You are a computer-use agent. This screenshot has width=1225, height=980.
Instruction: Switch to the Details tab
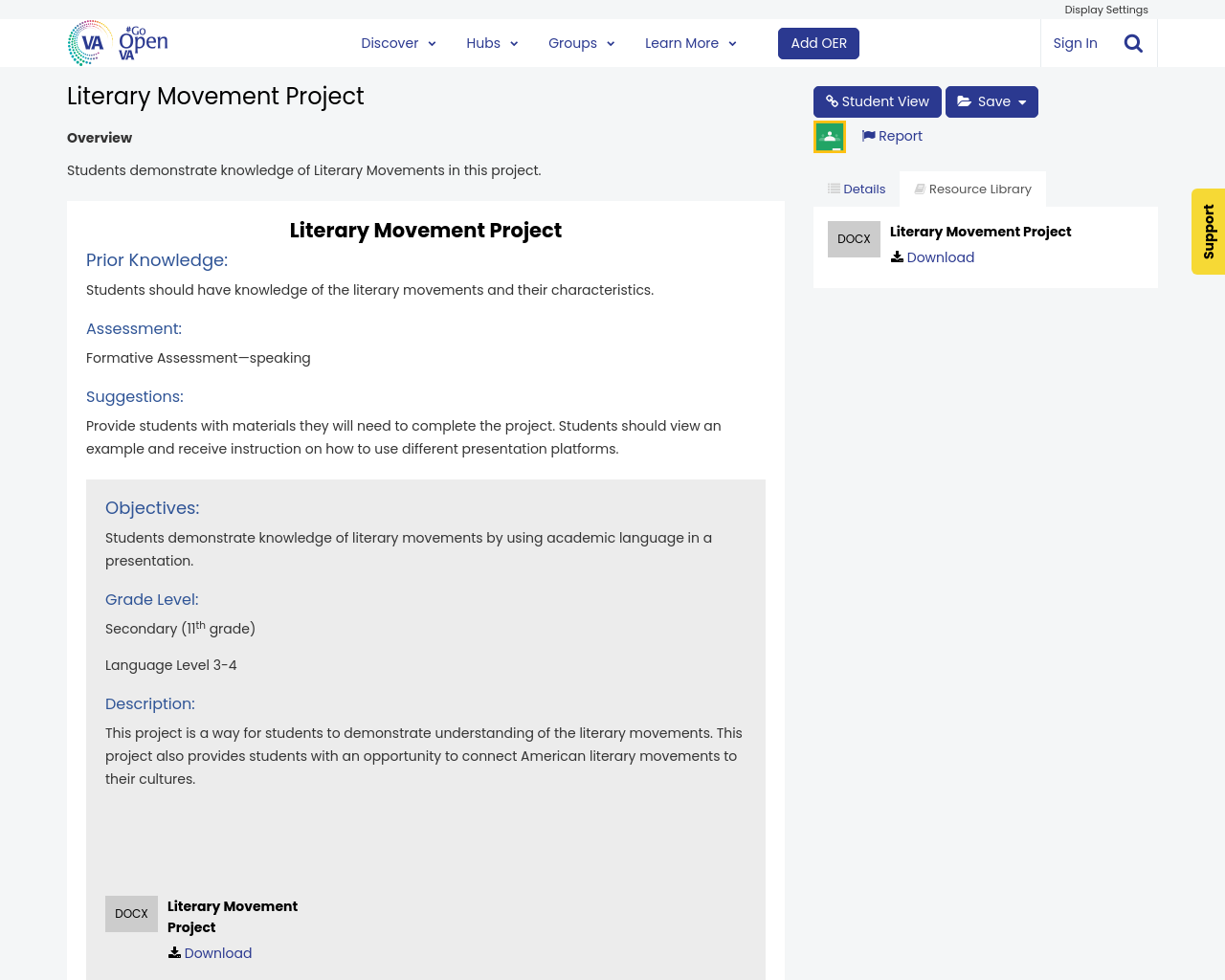tap(856, 188)
